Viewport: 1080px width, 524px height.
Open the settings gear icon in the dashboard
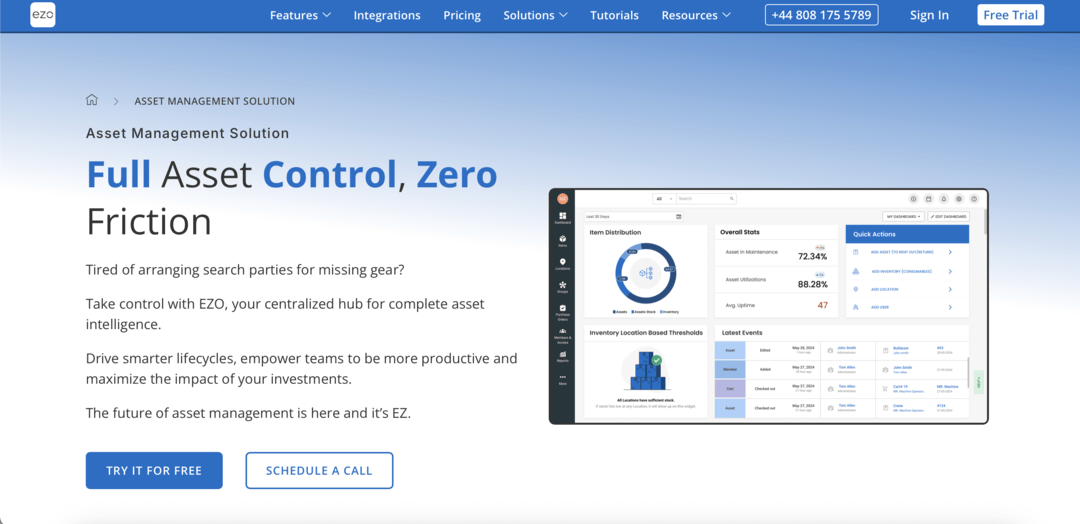[958, 199]
